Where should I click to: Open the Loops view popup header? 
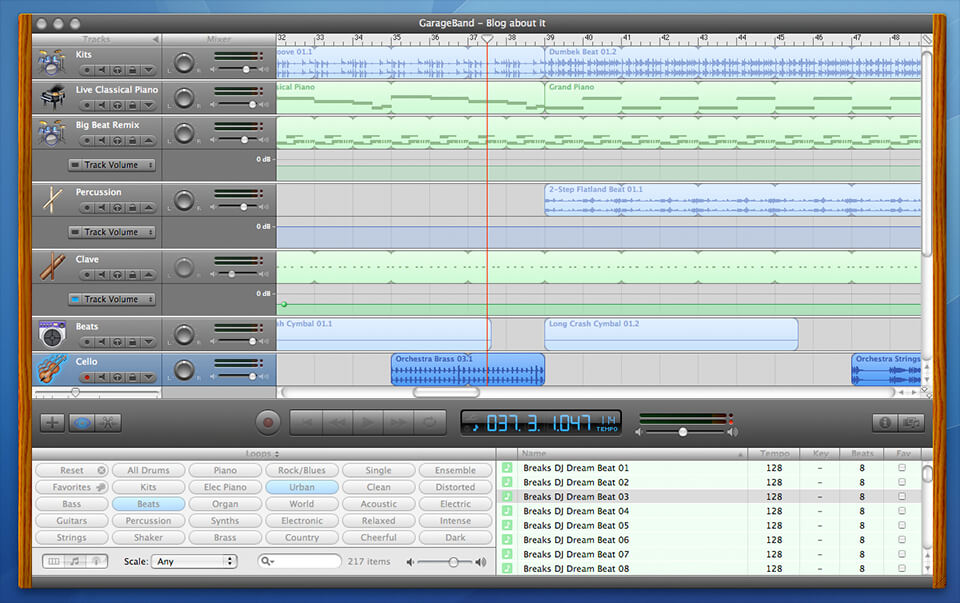[262, 454]
